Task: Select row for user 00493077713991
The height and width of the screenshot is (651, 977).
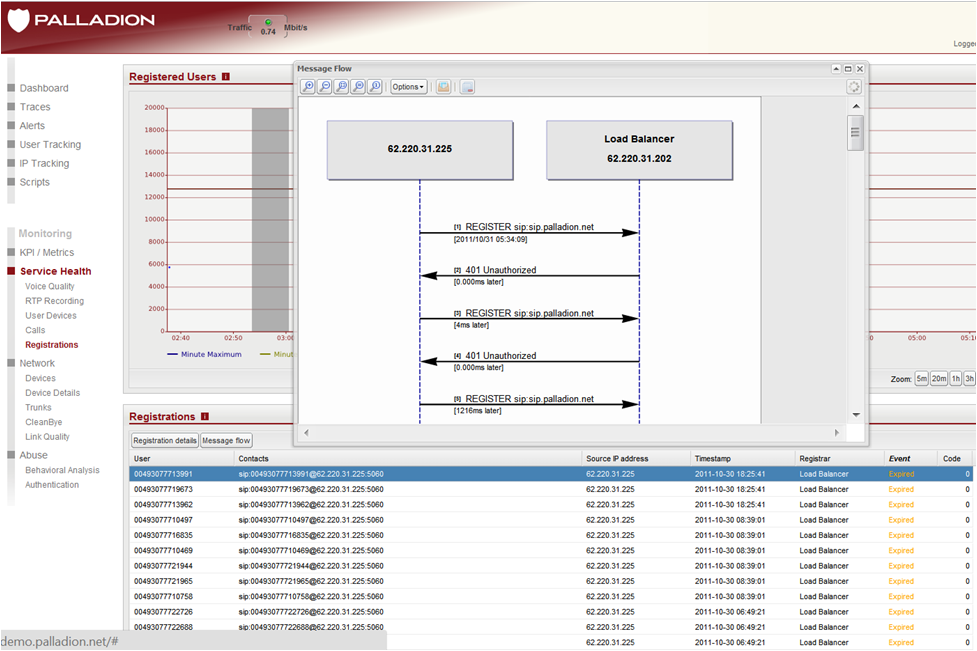Action: pos(551,474)
